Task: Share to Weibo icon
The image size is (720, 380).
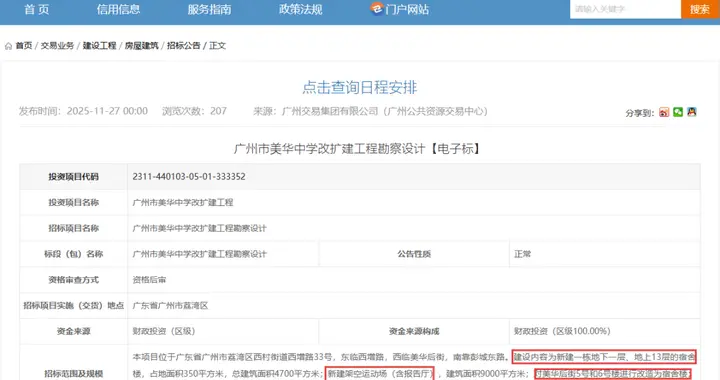Action: click(x=664, y=112)
